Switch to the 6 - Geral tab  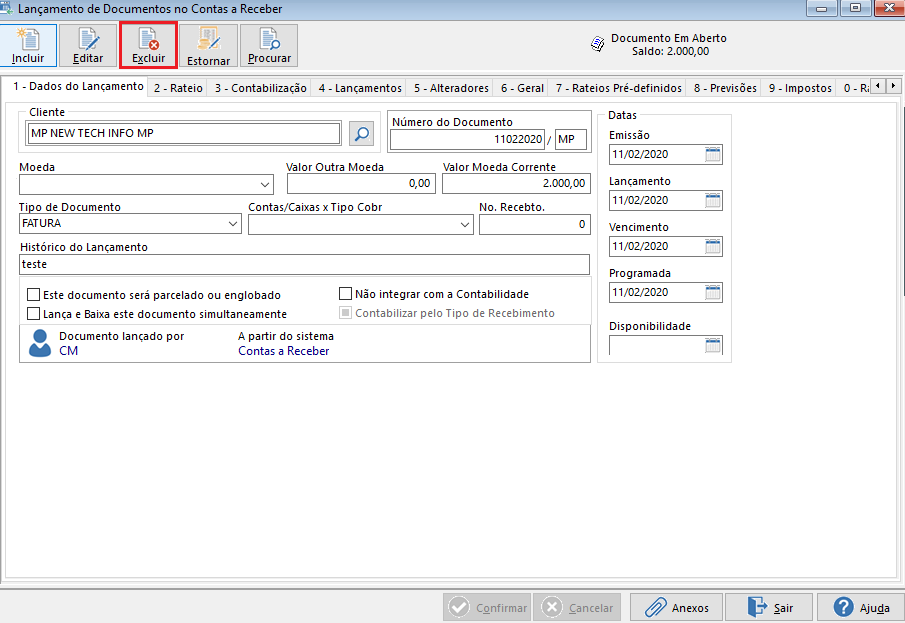pos(522,88)
